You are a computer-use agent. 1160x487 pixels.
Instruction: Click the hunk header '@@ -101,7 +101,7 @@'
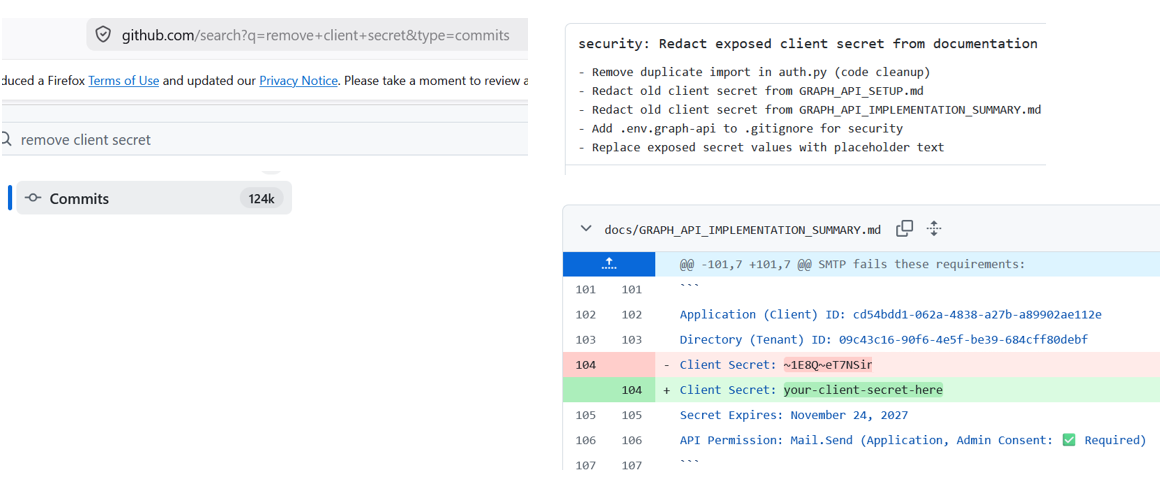tap(852, 264)
